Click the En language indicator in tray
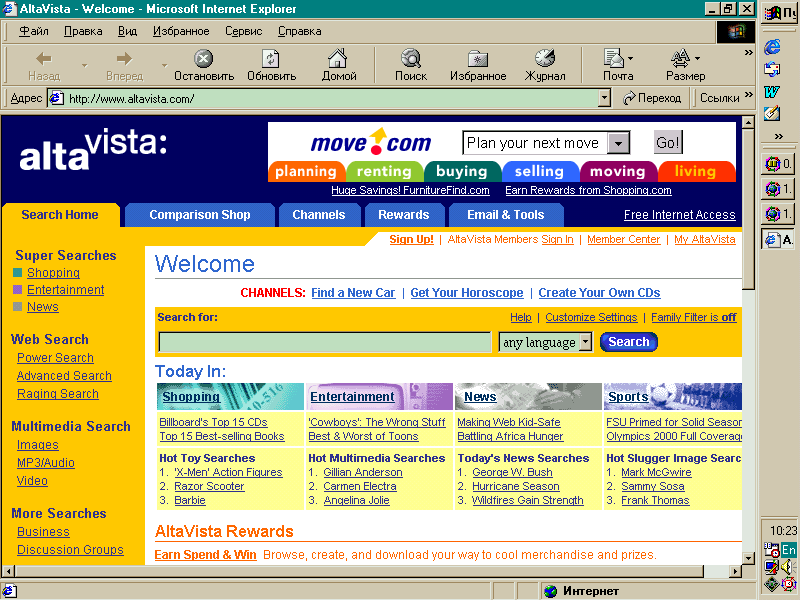This screenshot has height=600, width=800. [x=788, y=550]
